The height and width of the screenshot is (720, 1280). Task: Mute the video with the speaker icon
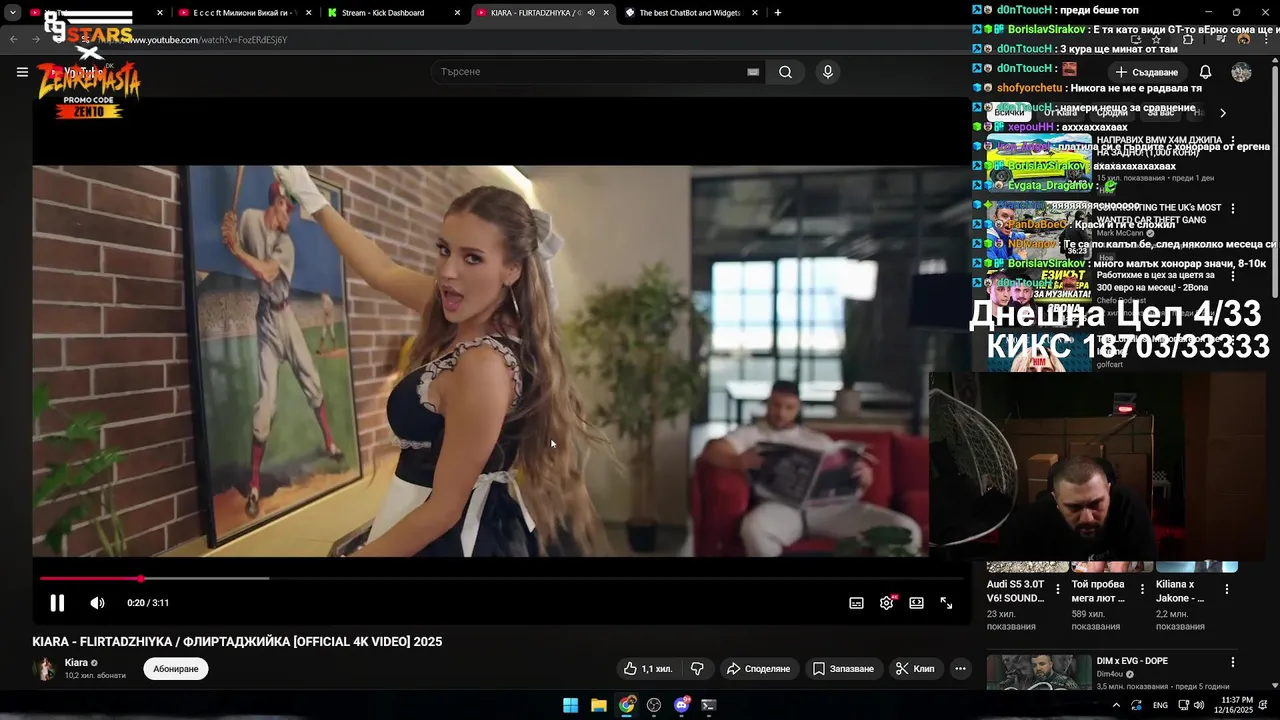[97, 603]
